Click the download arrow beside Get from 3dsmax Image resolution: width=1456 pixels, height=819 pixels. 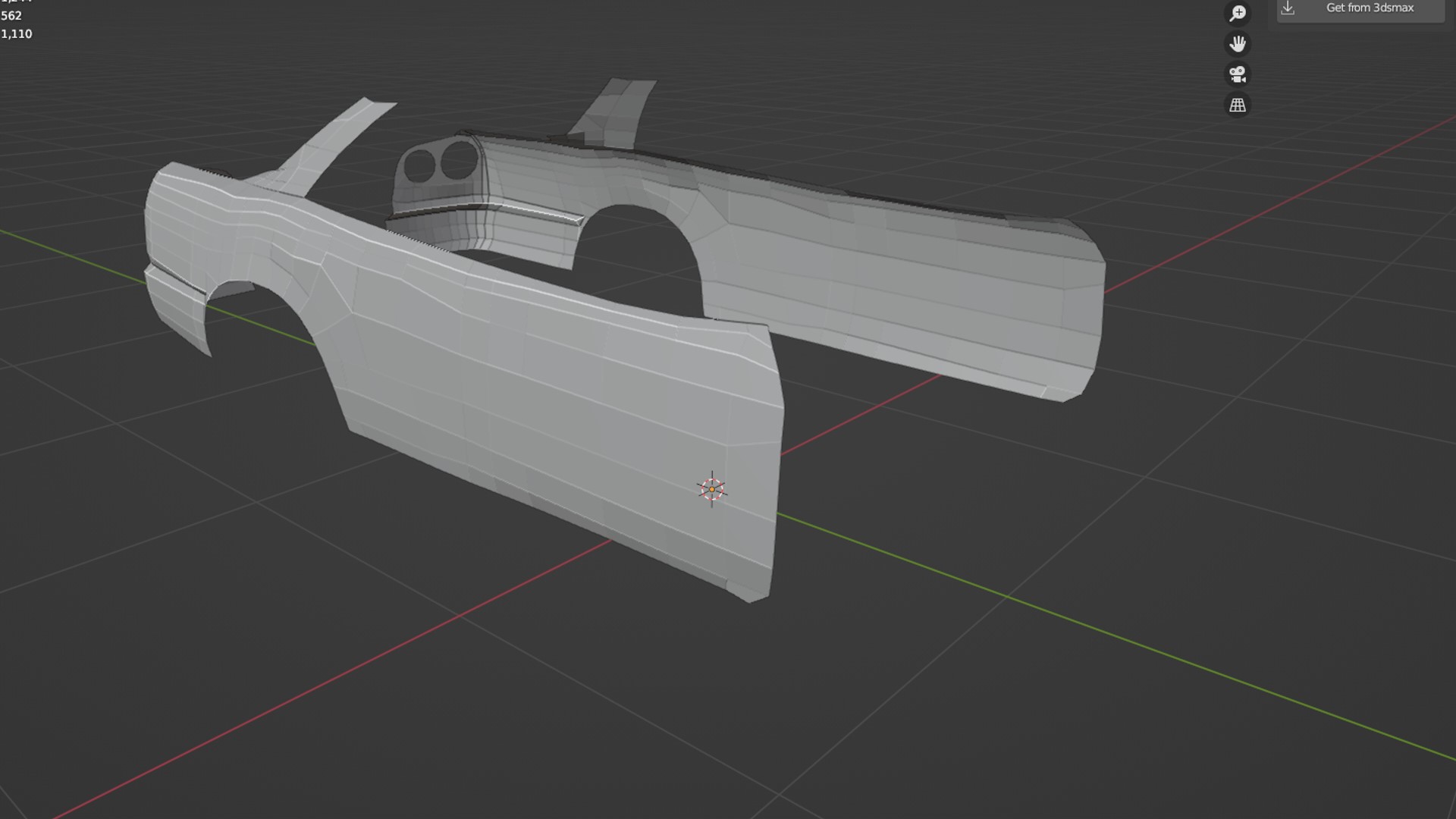1288,8
